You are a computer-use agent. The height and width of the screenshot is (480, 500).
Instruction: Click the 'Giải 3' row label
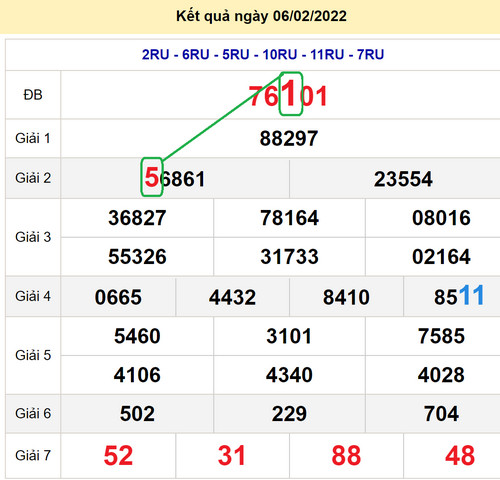point(33,237)
